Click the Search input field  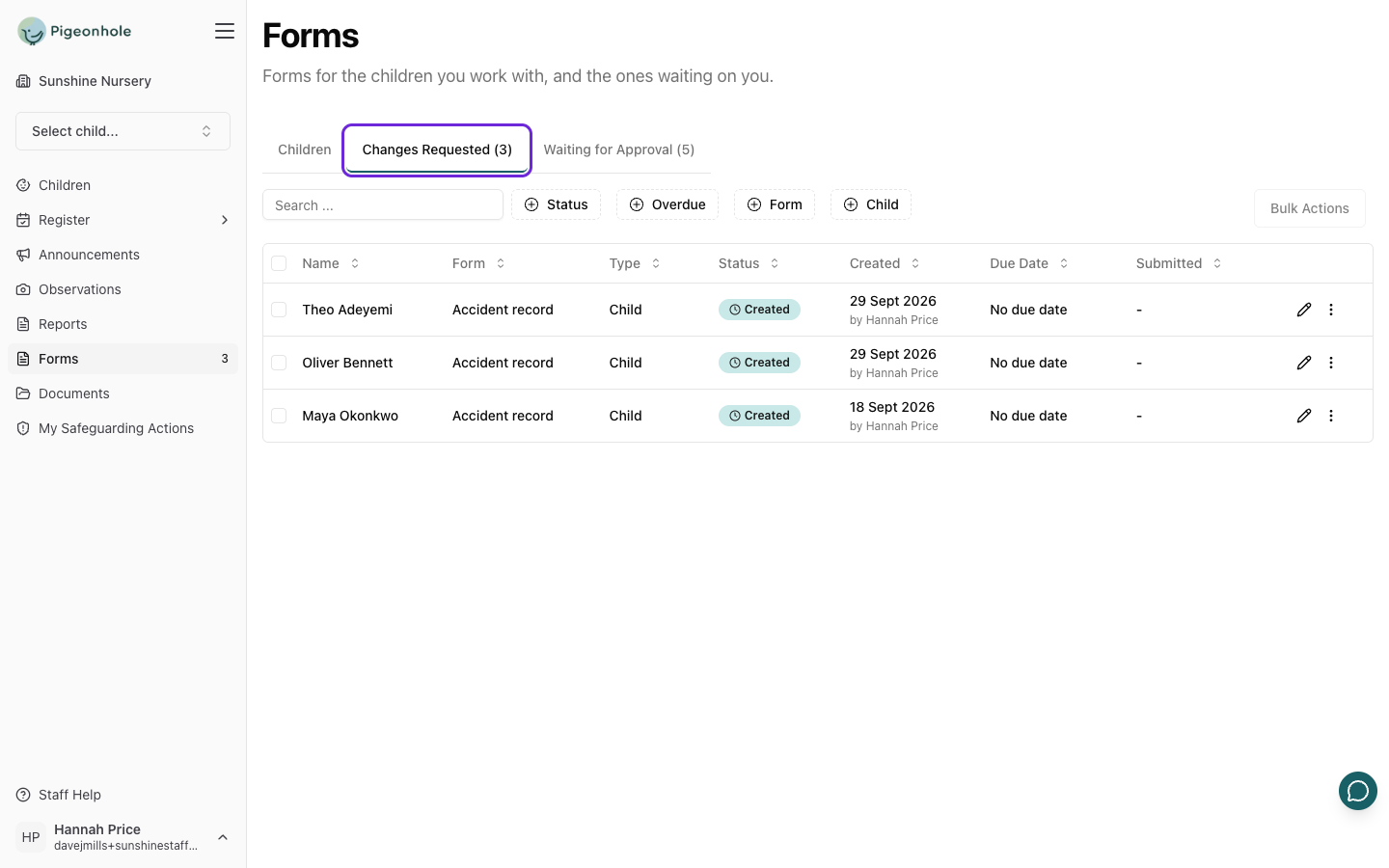click(x=383, y=204)
